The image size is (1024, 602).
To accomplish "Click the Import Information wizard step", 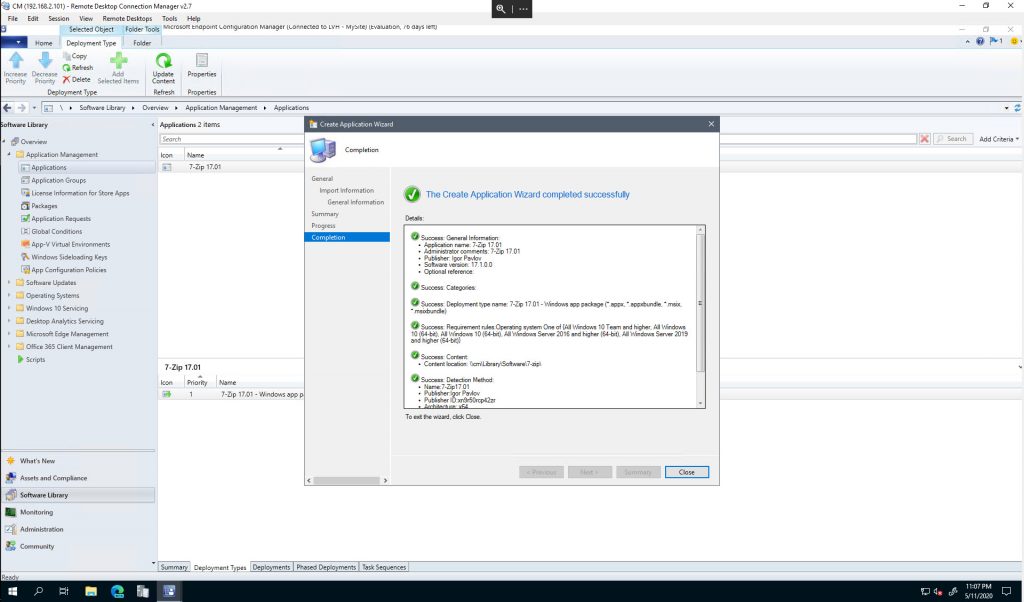I will pos(347,191).
